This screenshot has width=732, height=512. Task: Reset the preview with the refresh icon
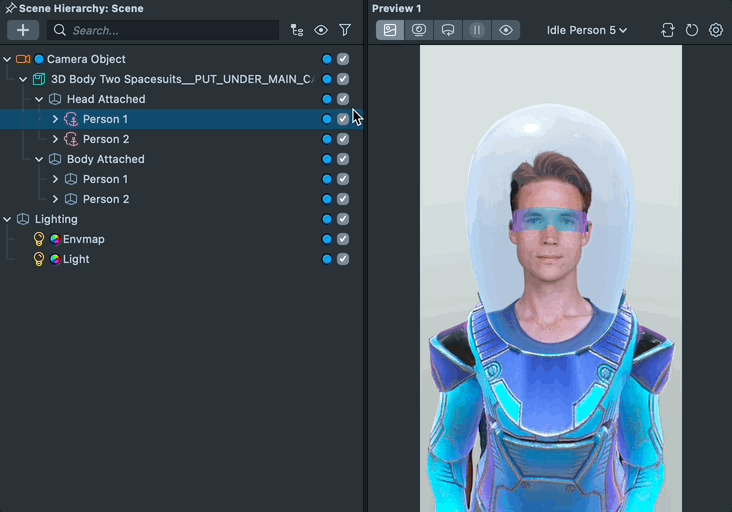(692, 30)
